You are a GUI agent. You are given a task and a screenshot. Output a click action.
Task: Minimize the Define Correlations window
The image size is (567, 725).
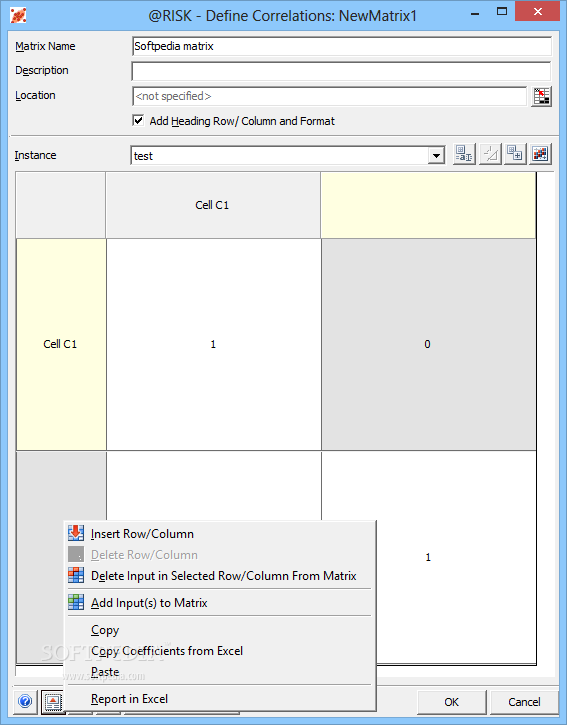(475, 13)
